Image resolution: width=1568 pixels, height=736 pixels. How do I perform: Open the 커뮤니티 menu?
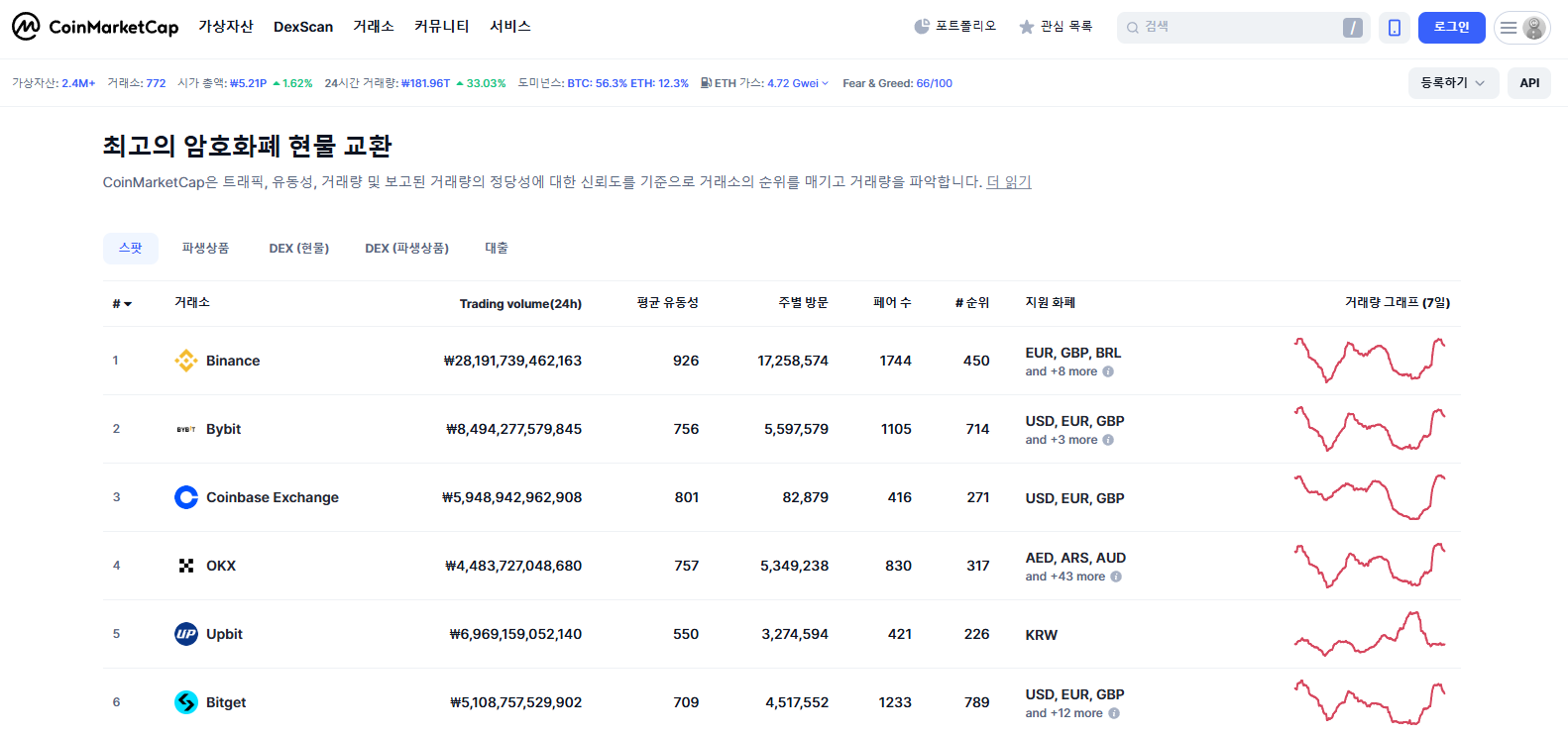442,27
